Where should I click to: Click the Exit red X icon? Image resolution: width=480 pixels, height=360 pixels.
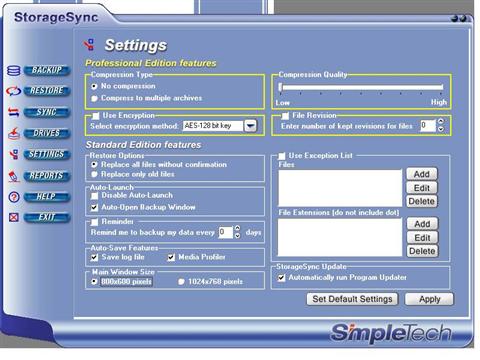click(13, 218)
